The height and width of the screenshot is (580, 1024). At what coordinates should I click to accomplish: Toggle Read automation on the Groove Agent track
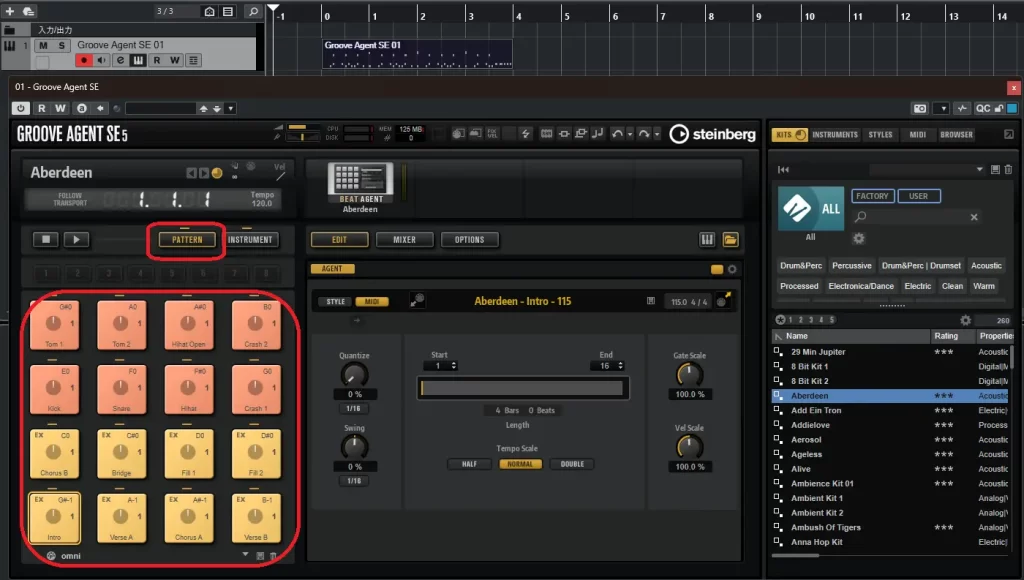coord(156,60)
